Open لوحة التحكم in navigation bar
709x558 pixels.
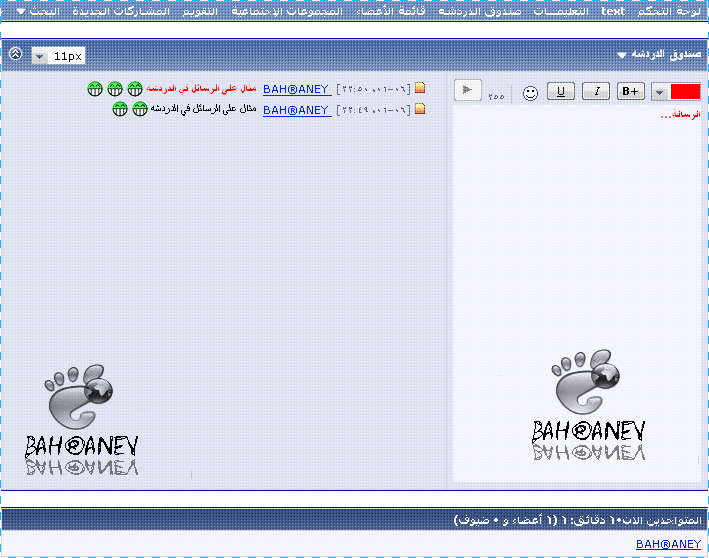point(675,10)
